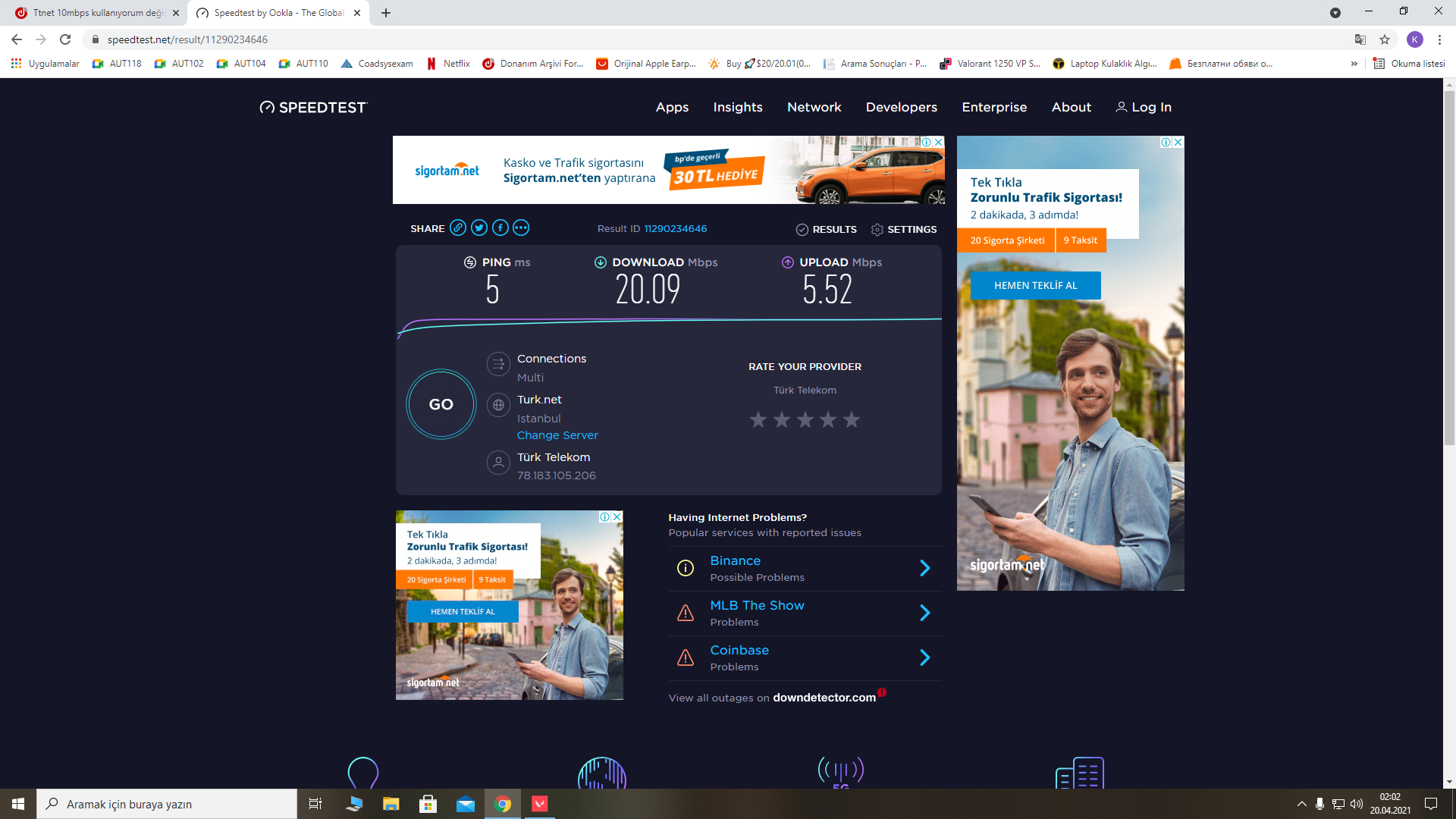Screen dimensions: 1456x819
Task: Click the Connections multi icon
Action: [x=498, y=365]
